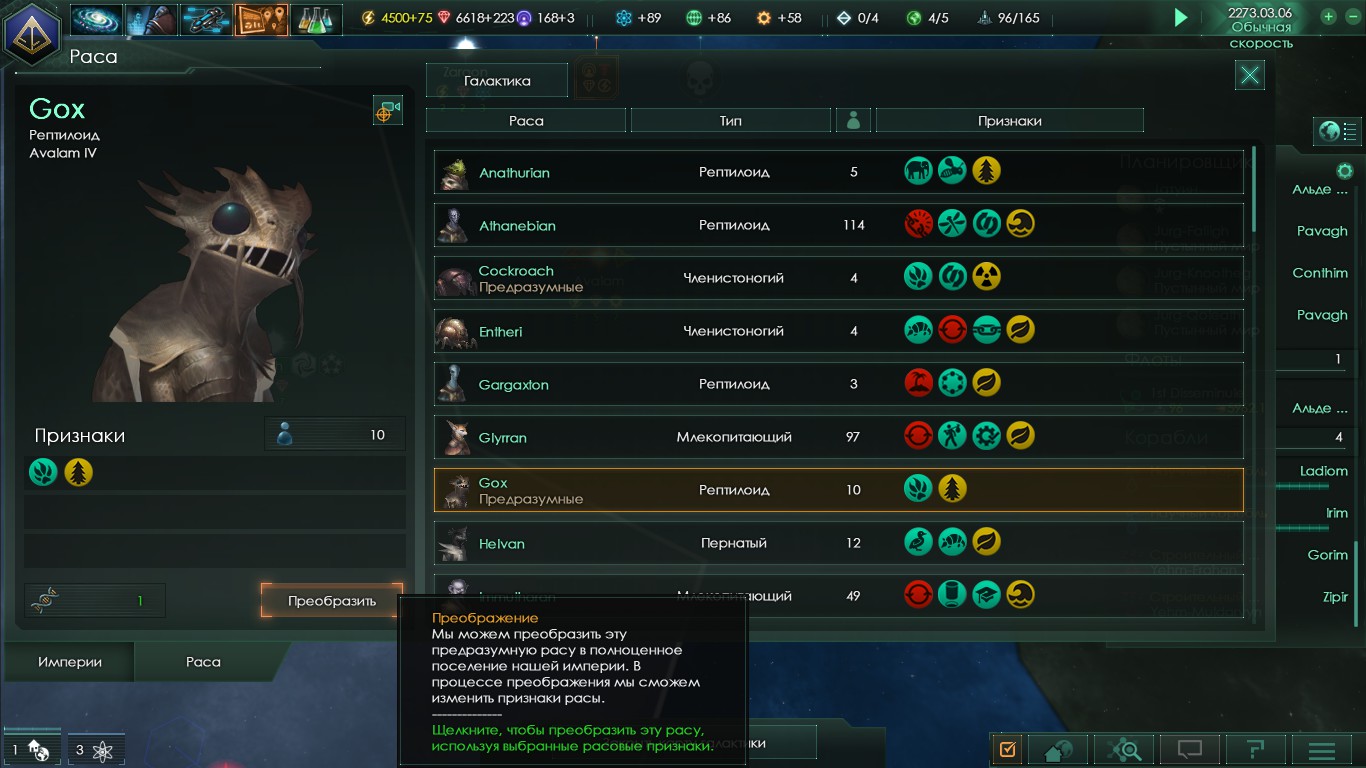Select the Glyrran species row

coord(839,437)
